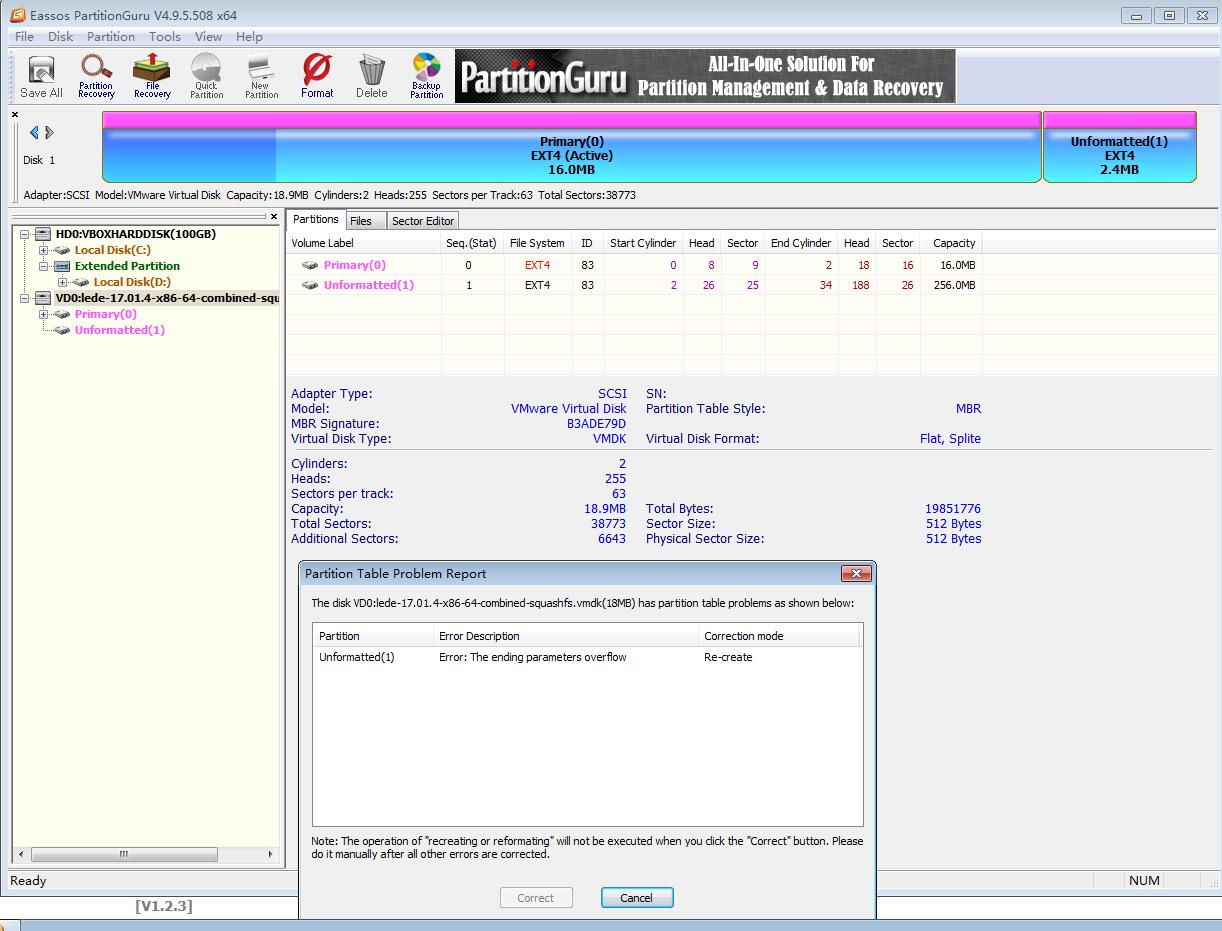Click File System column header
This screenshot has height=931, width=1222.
(537, 243)
